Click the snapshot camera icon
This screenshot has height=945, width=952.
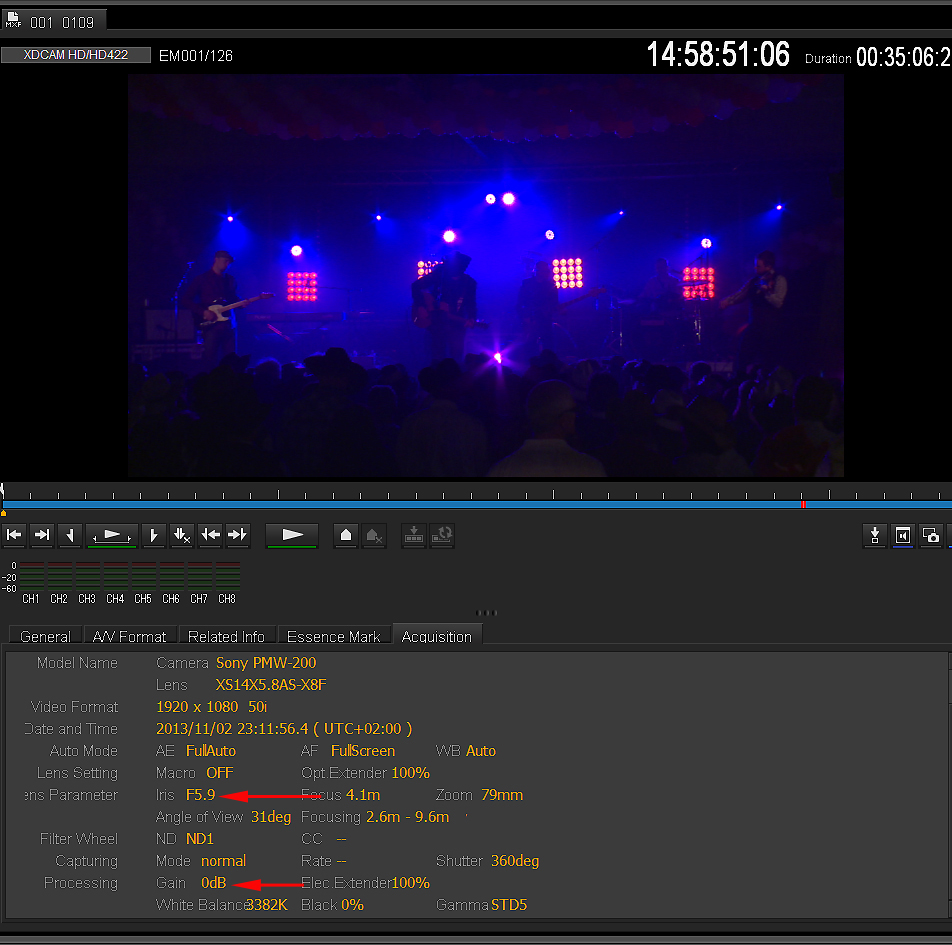tap(931, 535)
